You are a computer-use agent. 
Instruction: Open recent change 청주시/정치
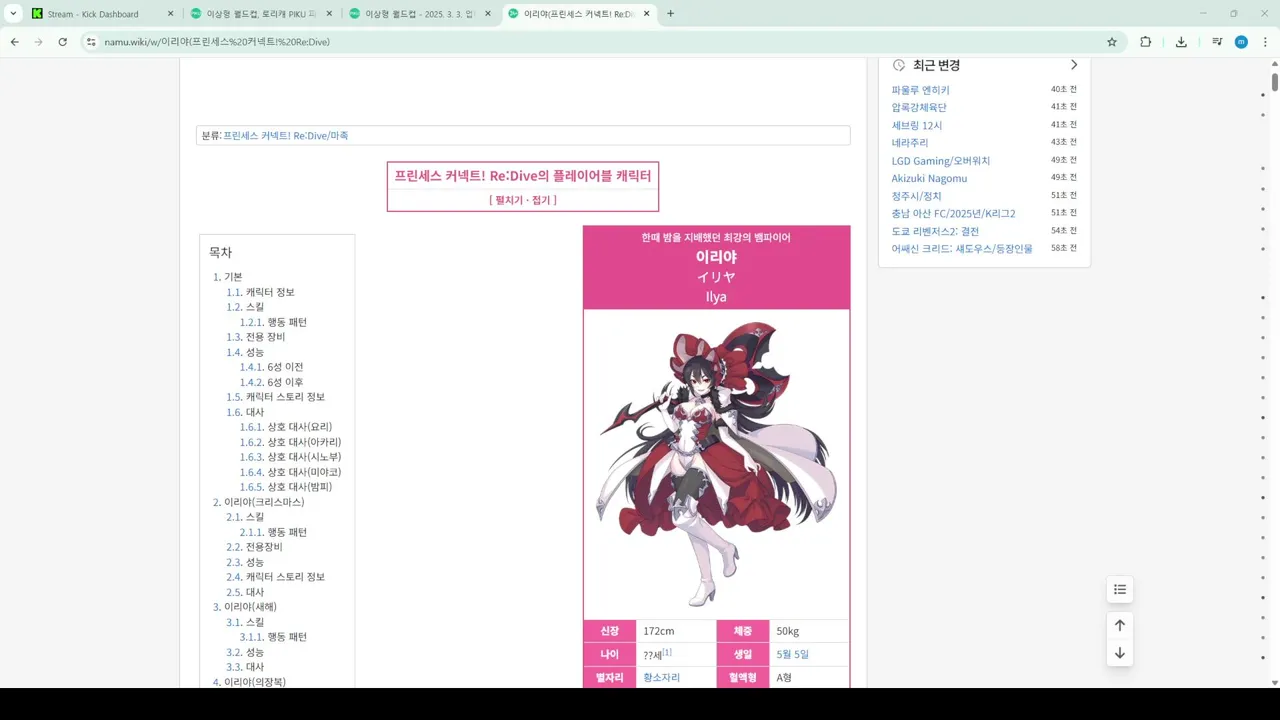click(x=916, y=196)
